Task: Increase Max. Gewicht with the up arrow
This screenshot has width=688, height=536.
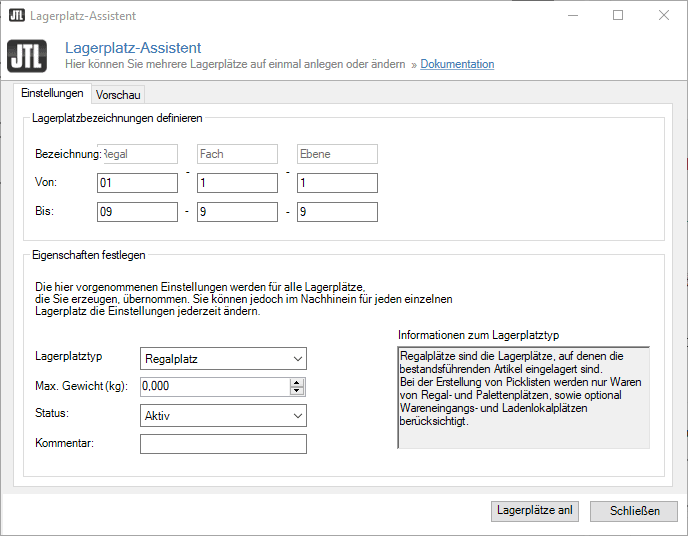Action: point(297,382)
